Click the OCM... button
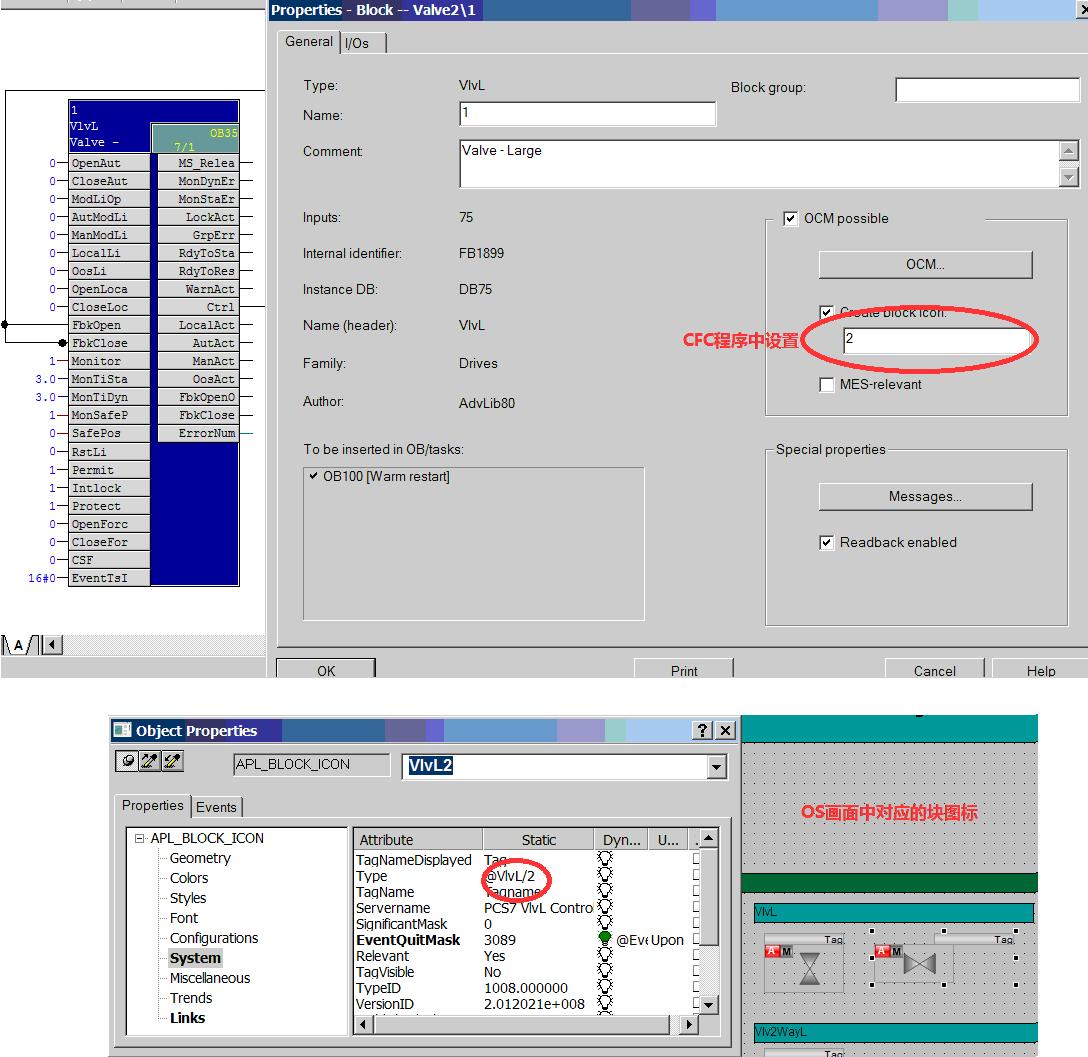This screenshot has width=1088, height=1057. (x=925, y=264)
